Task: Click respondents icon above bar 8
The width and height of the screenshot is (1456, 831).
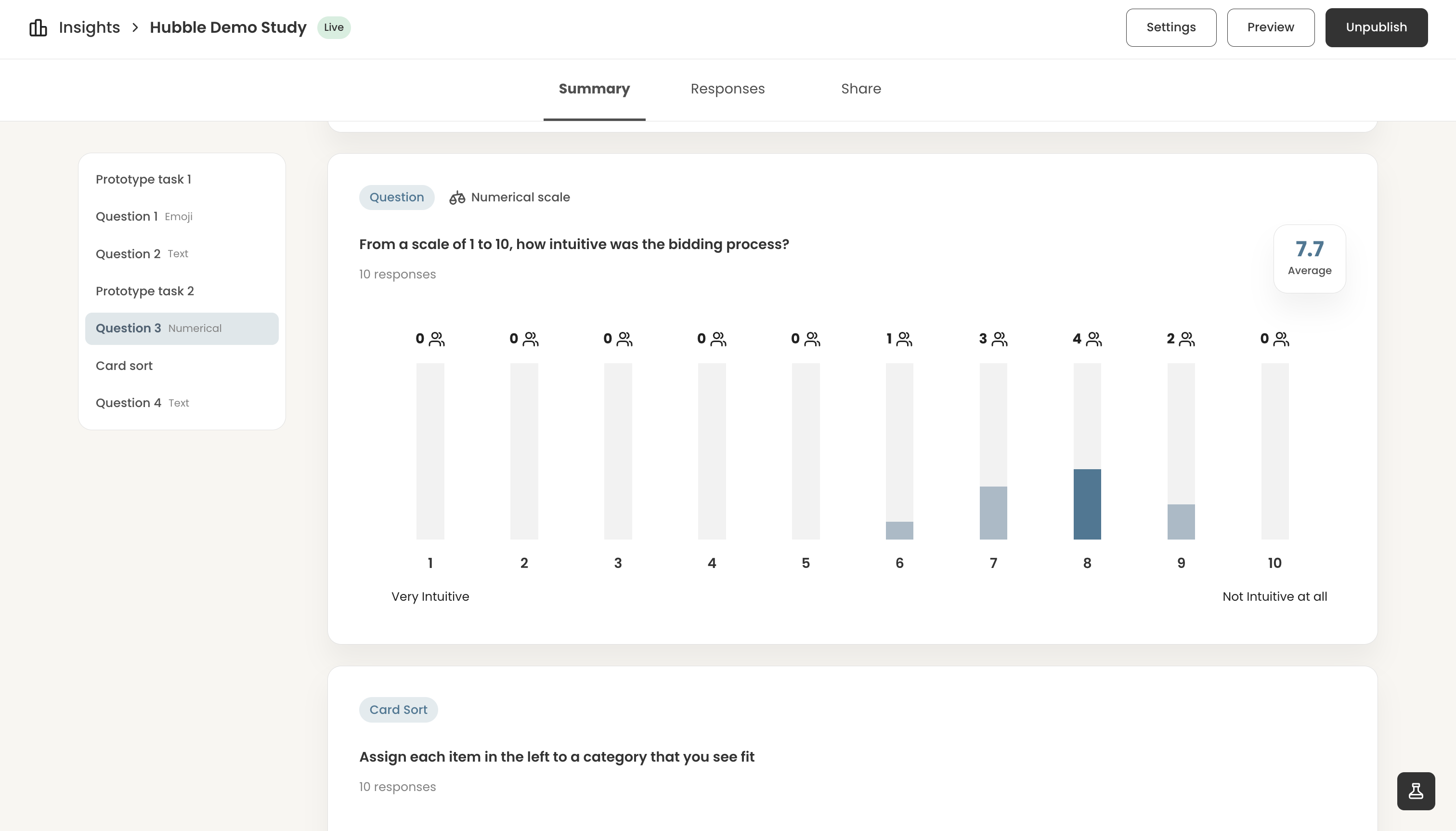Action: tap(1094, 339)
